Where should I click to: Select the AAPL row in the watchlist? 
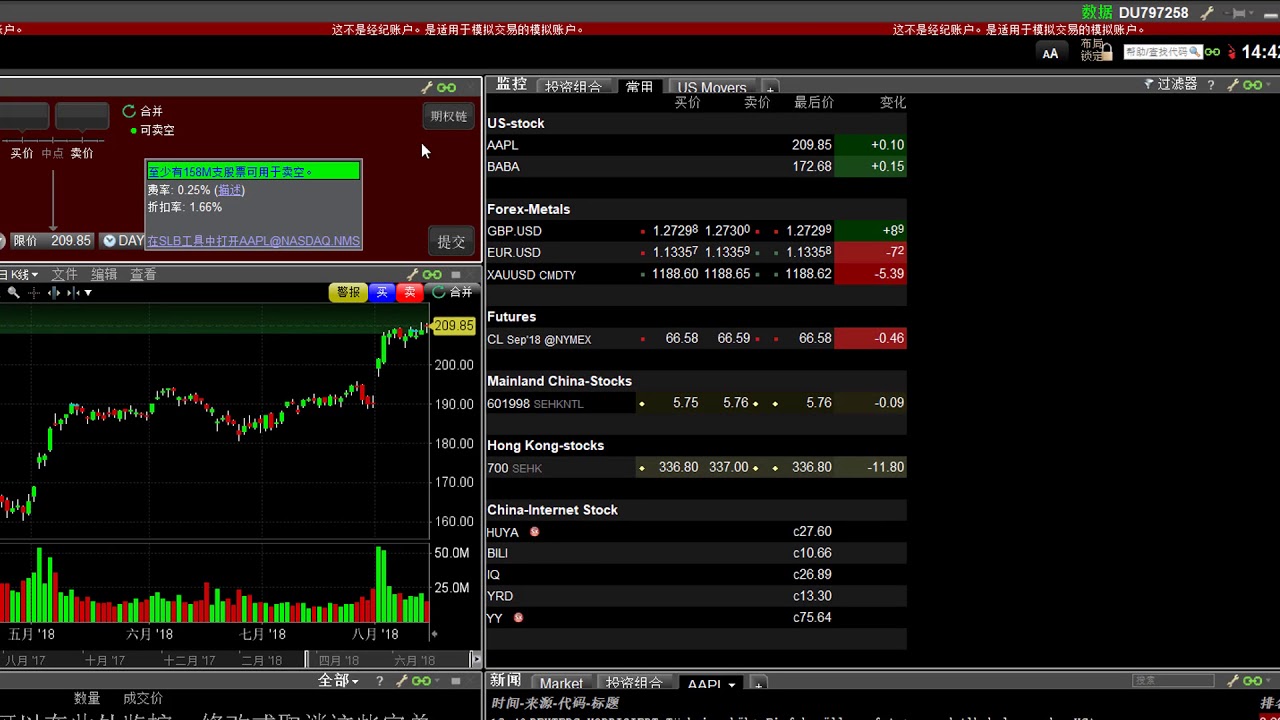696,145
